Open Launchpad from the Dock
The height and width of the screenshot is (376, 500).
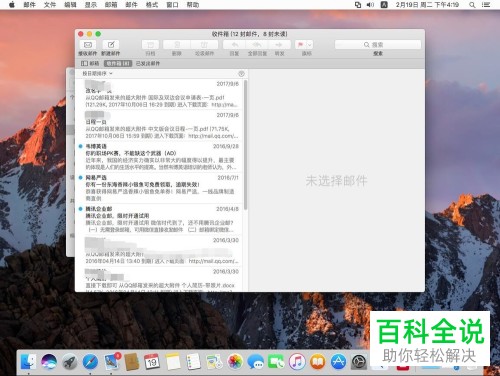click(x=70, y=362)
